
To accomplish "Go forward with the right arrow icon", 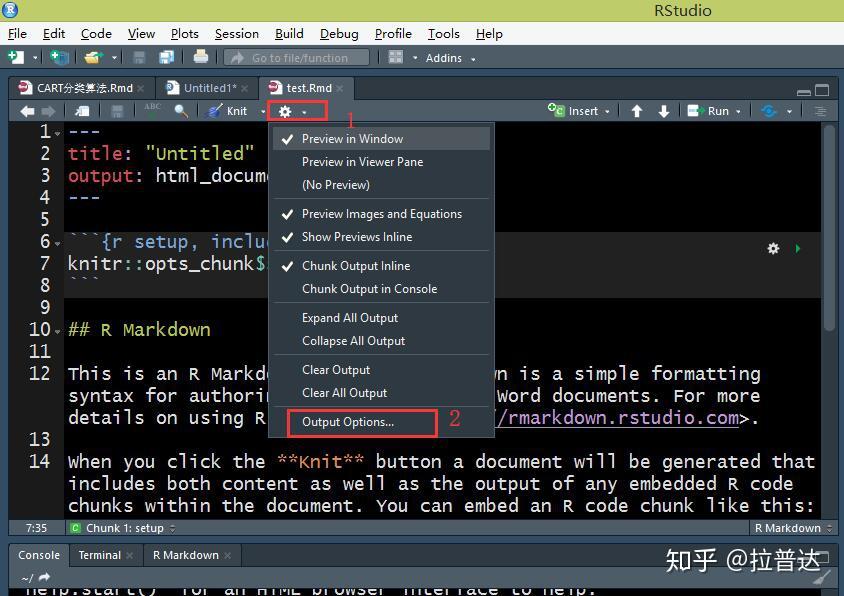I will coord(48,111).
